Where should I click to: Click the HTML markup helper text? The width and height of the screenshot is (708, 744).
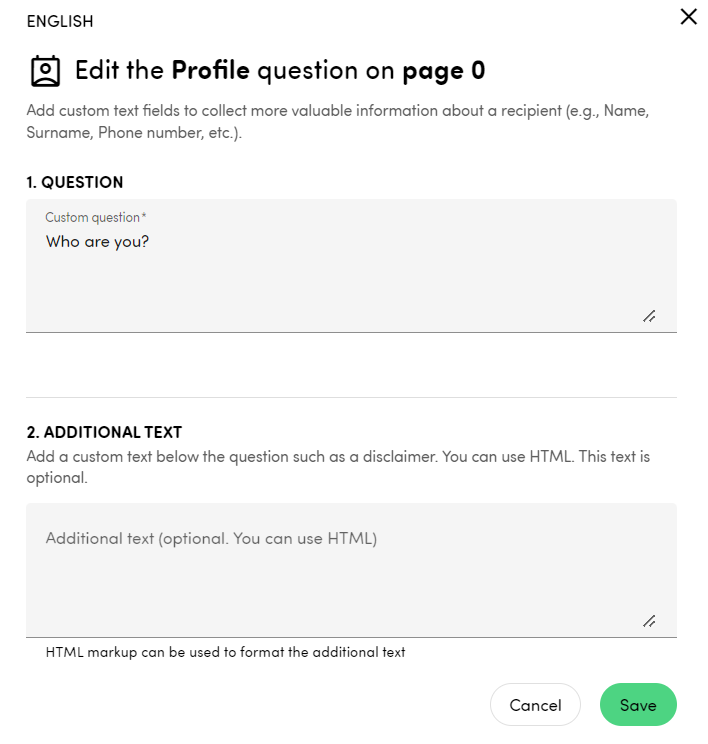pyautogui.click(x=225, y=652)
